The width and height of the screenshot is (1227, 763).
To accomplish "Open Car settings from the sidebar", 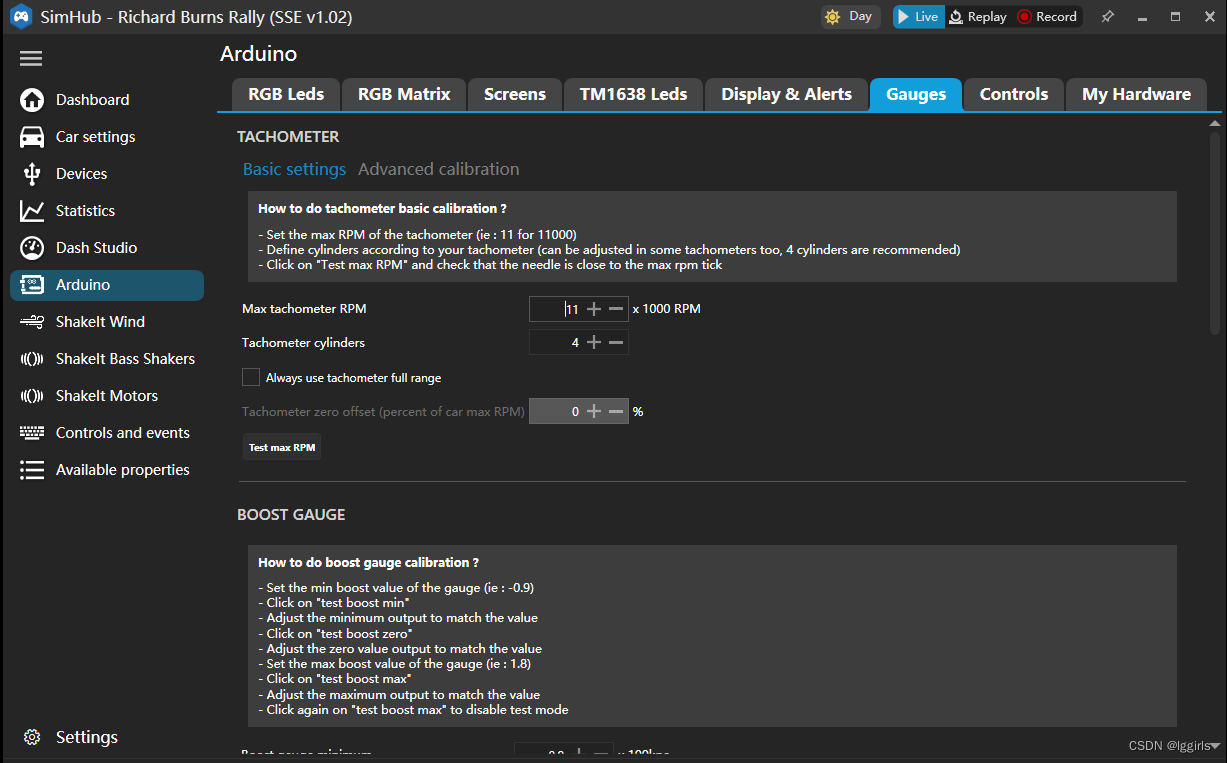I will 107,137.
